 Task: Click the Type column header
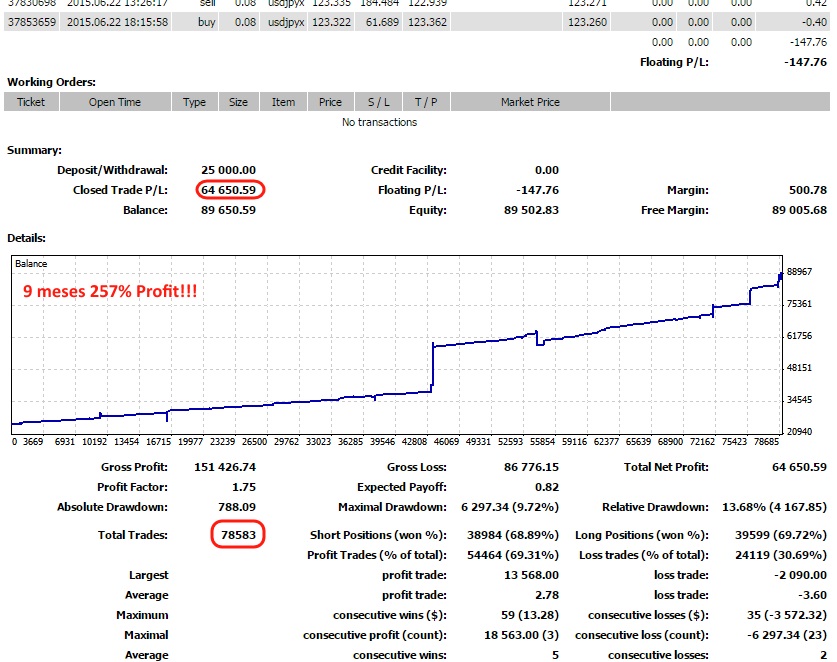click(194, 102)
